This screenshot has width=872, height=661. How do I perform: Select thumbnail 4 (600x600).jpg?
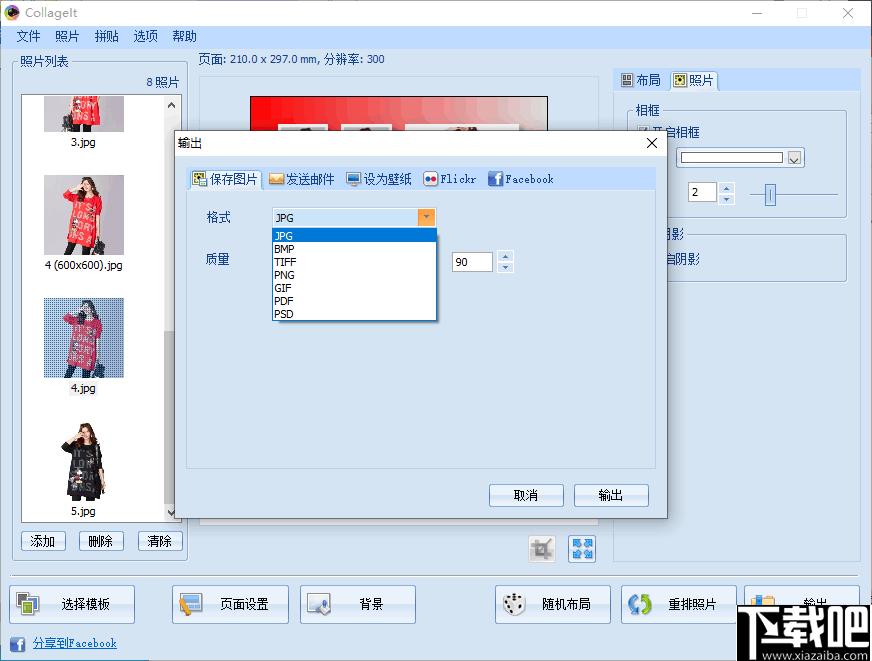pos(84,215)
